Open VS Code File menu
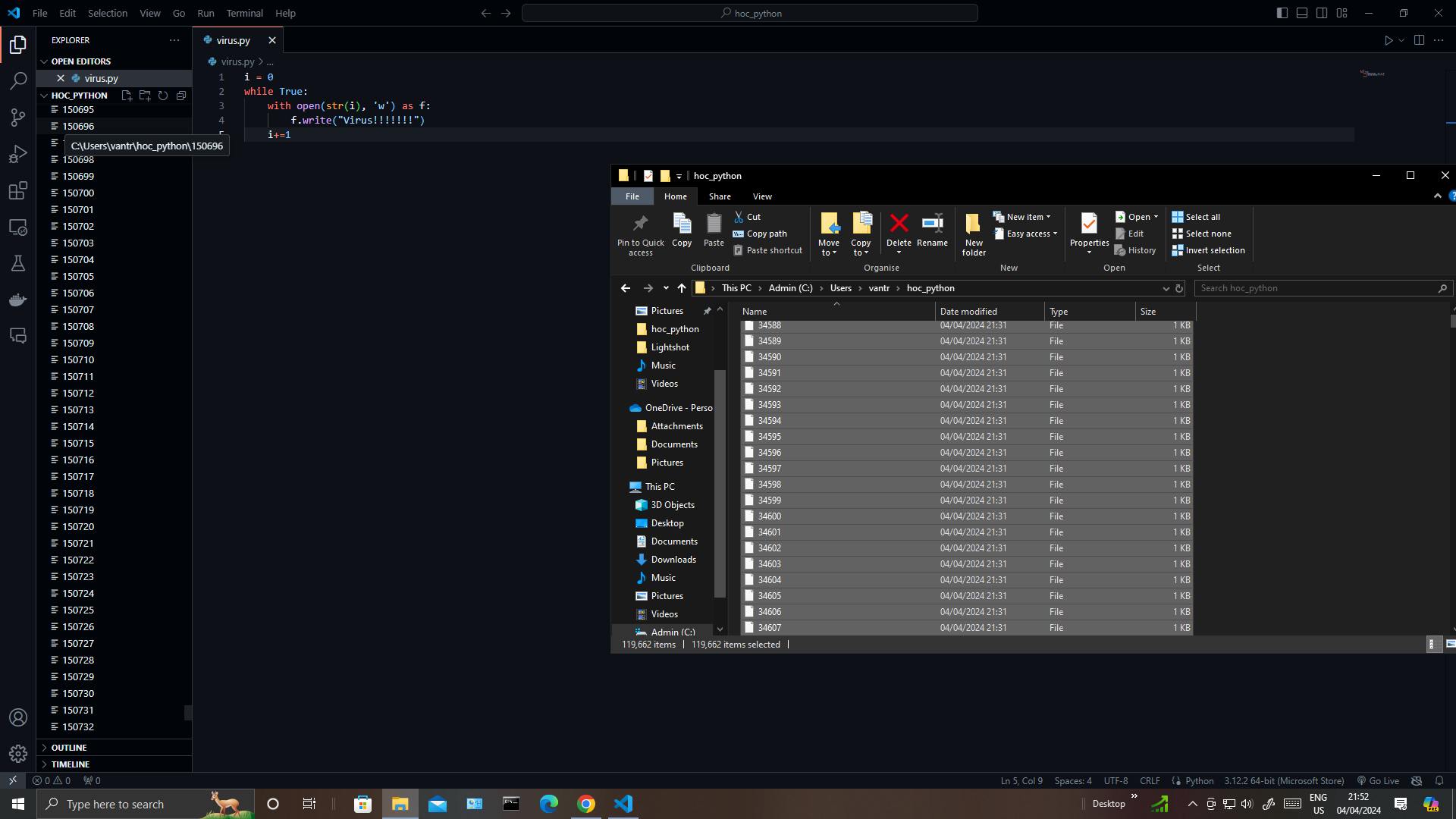 (40, 13)
